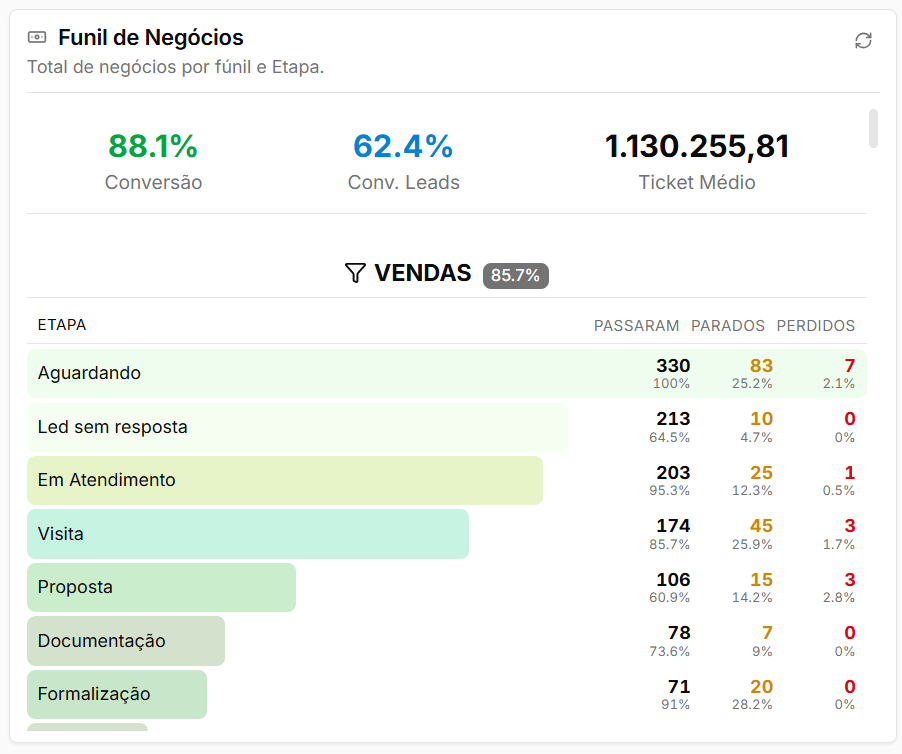Select the Led sem resposta stage bar
Screen dimensions: 902x754
297,427
